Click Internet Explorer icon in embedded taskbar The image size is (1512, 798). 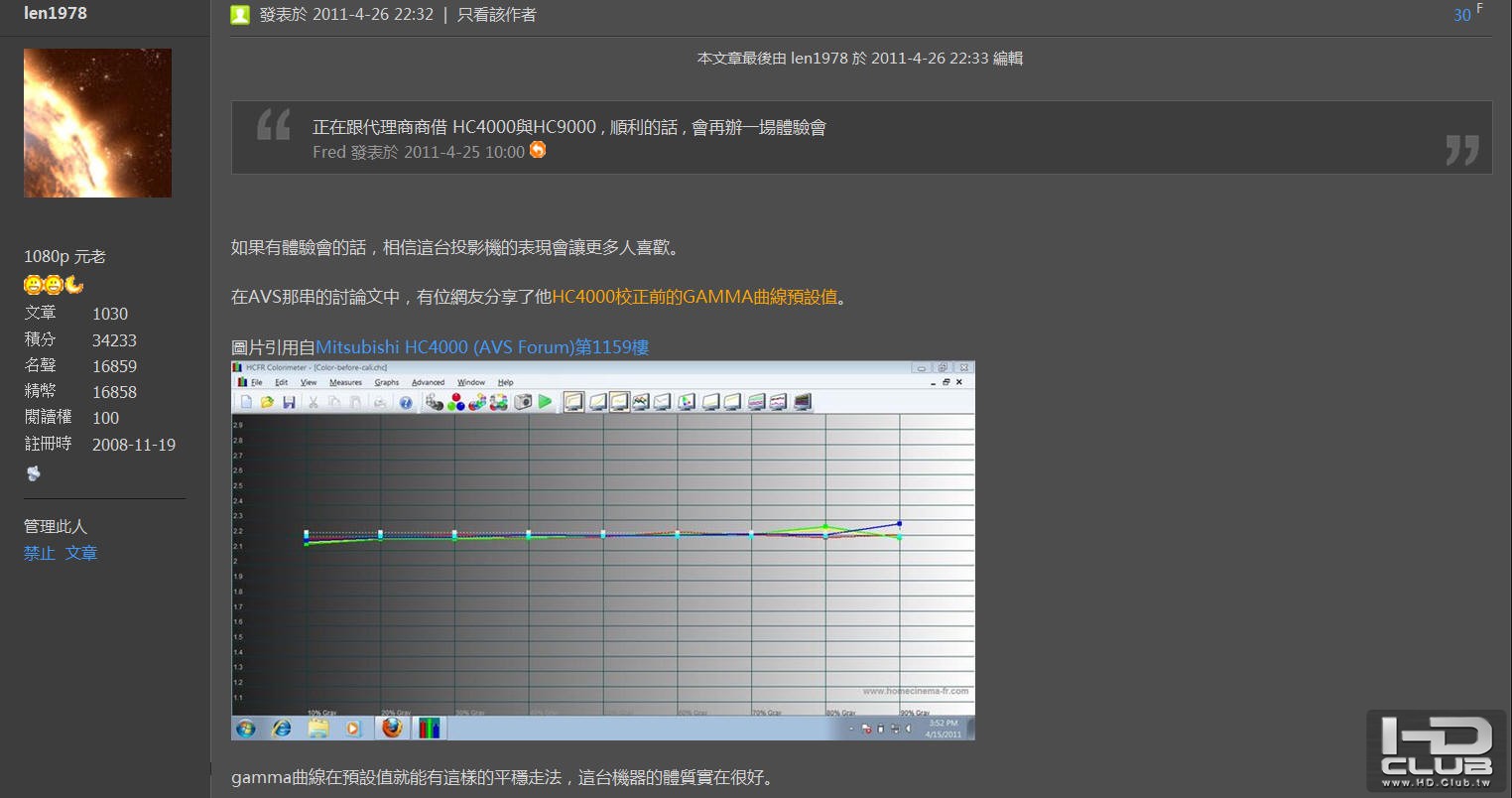282,729
